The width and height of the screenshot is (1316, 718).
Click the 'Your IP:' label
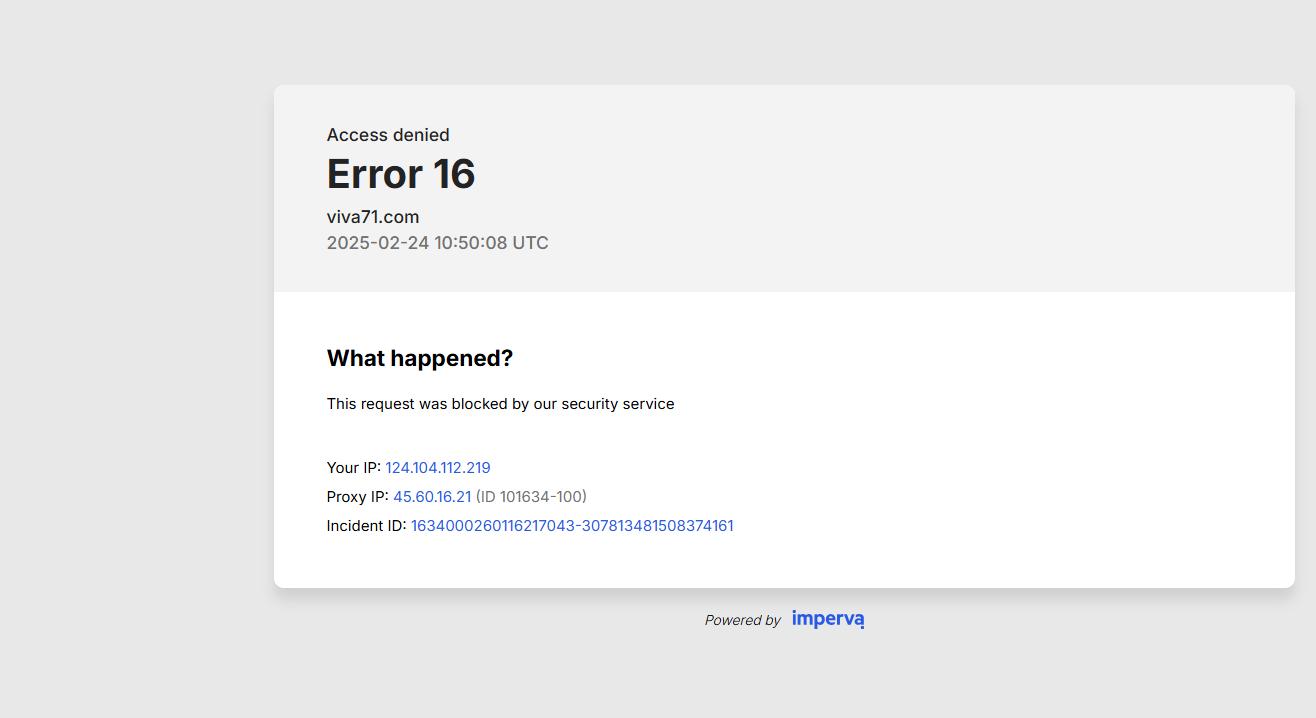click(353, 468)
